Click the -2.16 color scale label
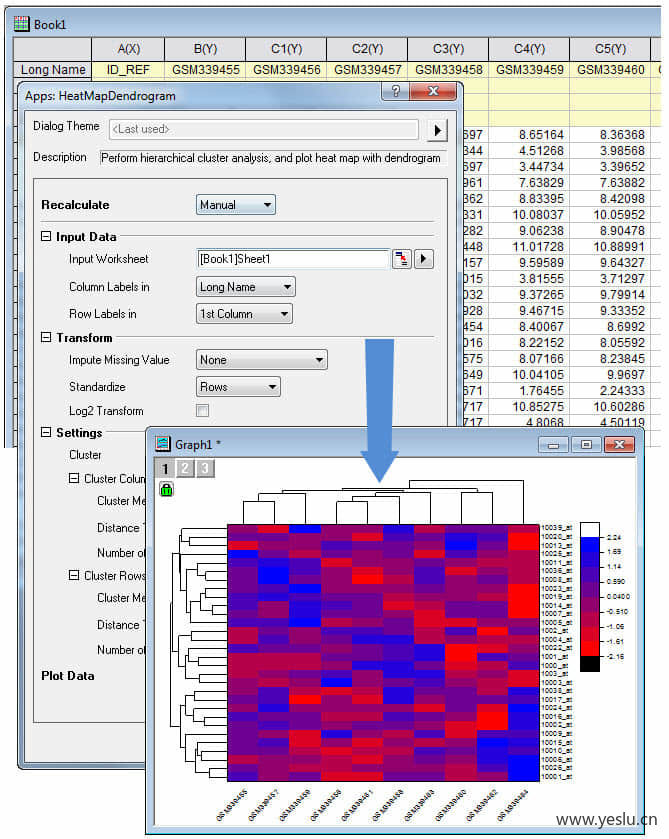Image resolution: width=669 pixels, height=839 pixels. tap(615, 657)
